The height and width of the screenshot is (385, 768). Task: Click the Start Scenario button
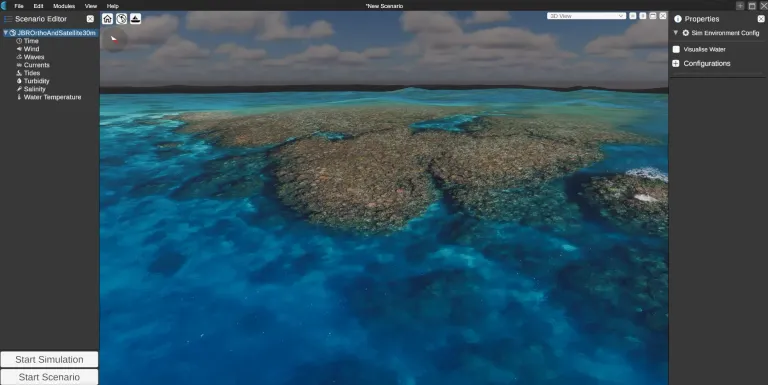49,377
